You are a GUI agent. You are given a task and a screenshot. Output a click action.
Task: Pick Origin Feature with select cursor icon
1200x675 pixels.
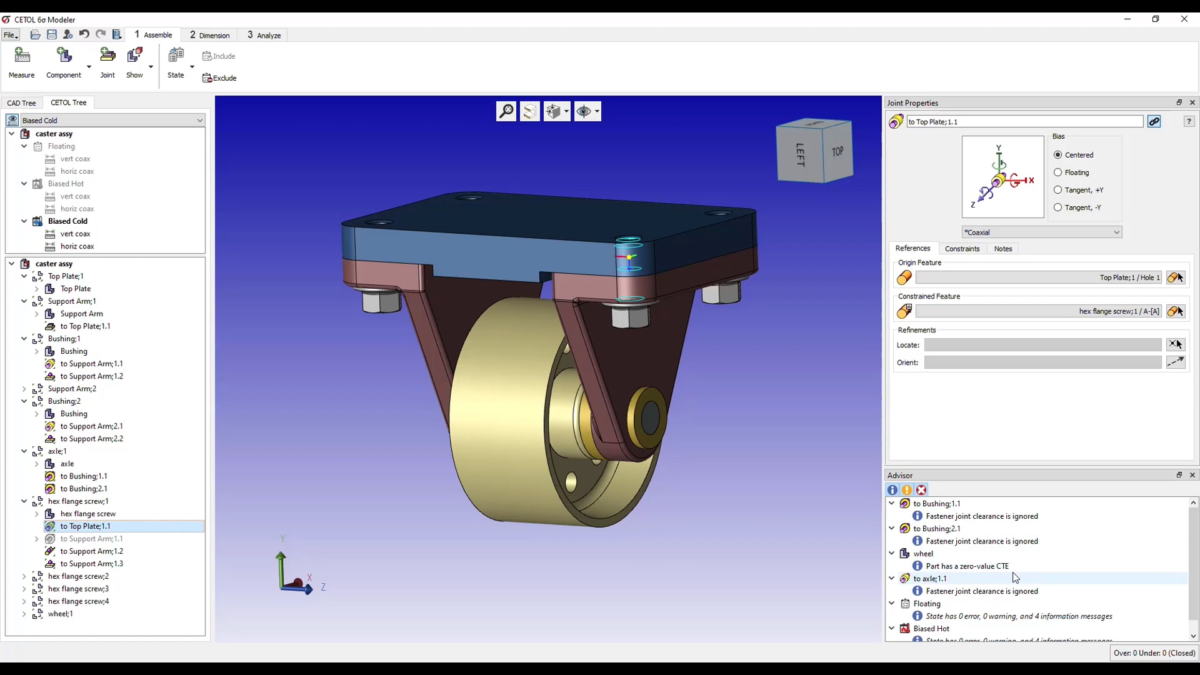(1175, 278)
